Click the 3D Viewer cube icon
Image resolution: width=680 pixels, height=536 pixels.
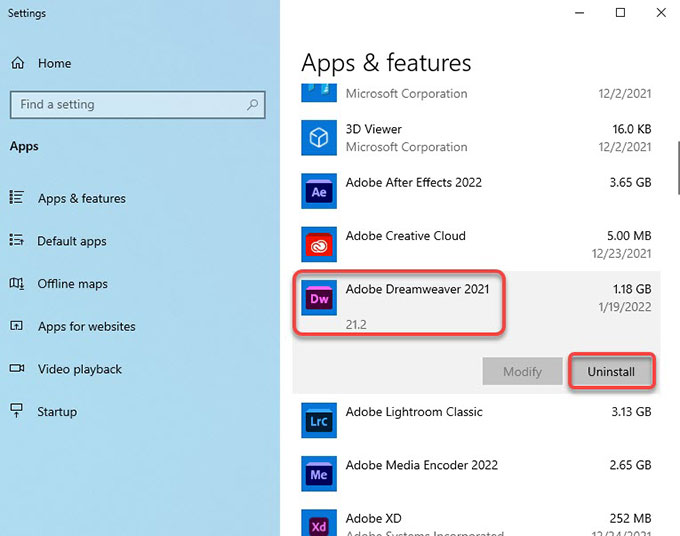[319, 137]
